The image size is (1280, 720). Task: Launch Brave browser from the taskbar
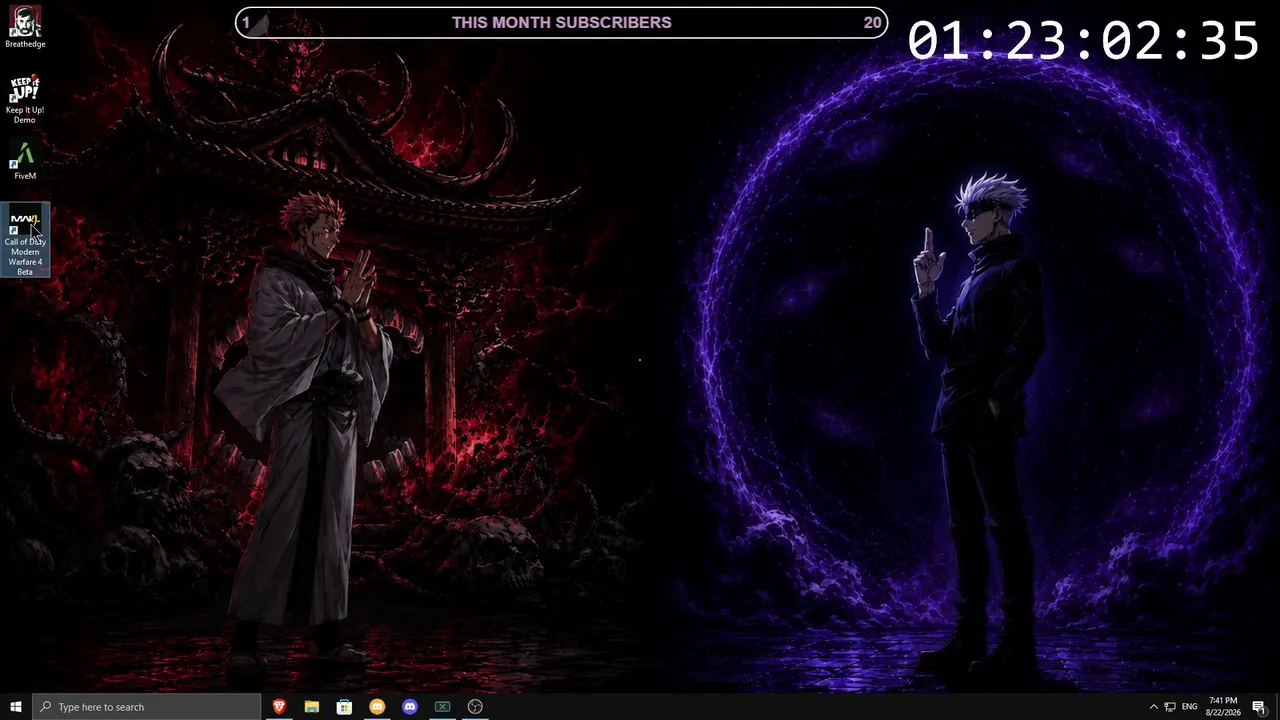point(279,707)
